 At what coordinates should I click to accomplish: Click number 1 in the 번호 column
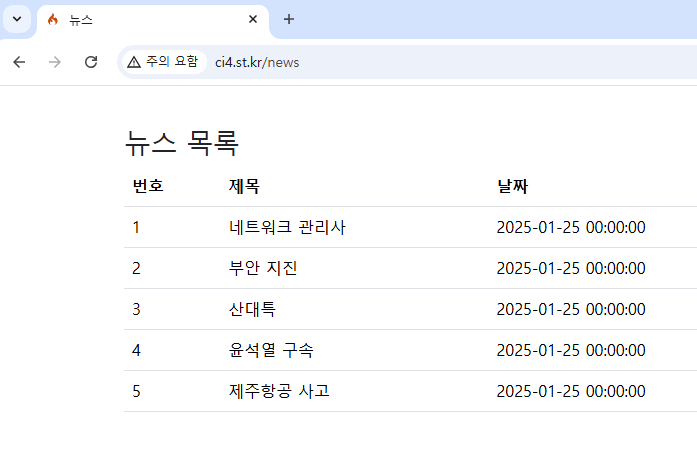coord(136,227)
